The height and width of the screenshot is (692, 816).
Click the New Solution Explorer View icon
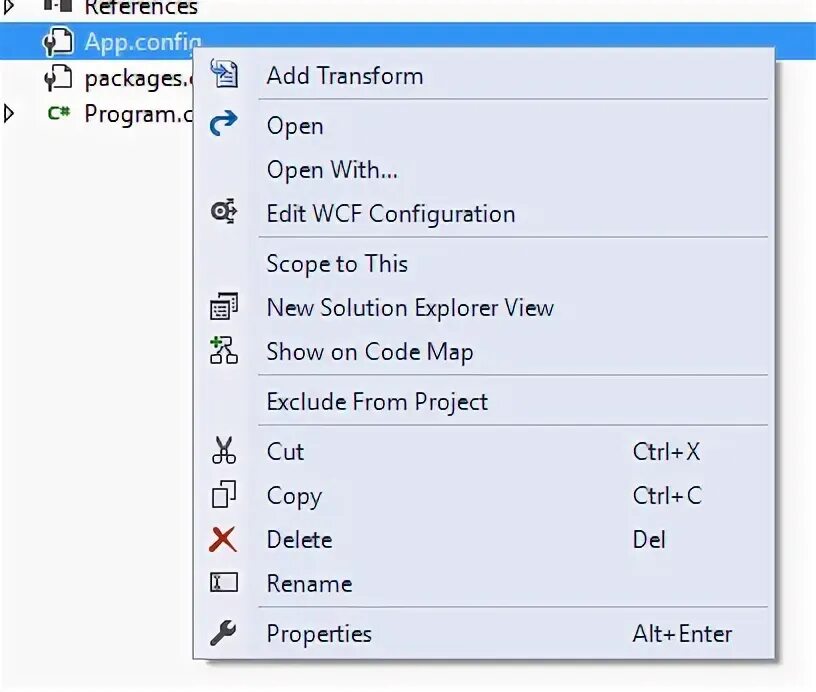click(224, 306)
